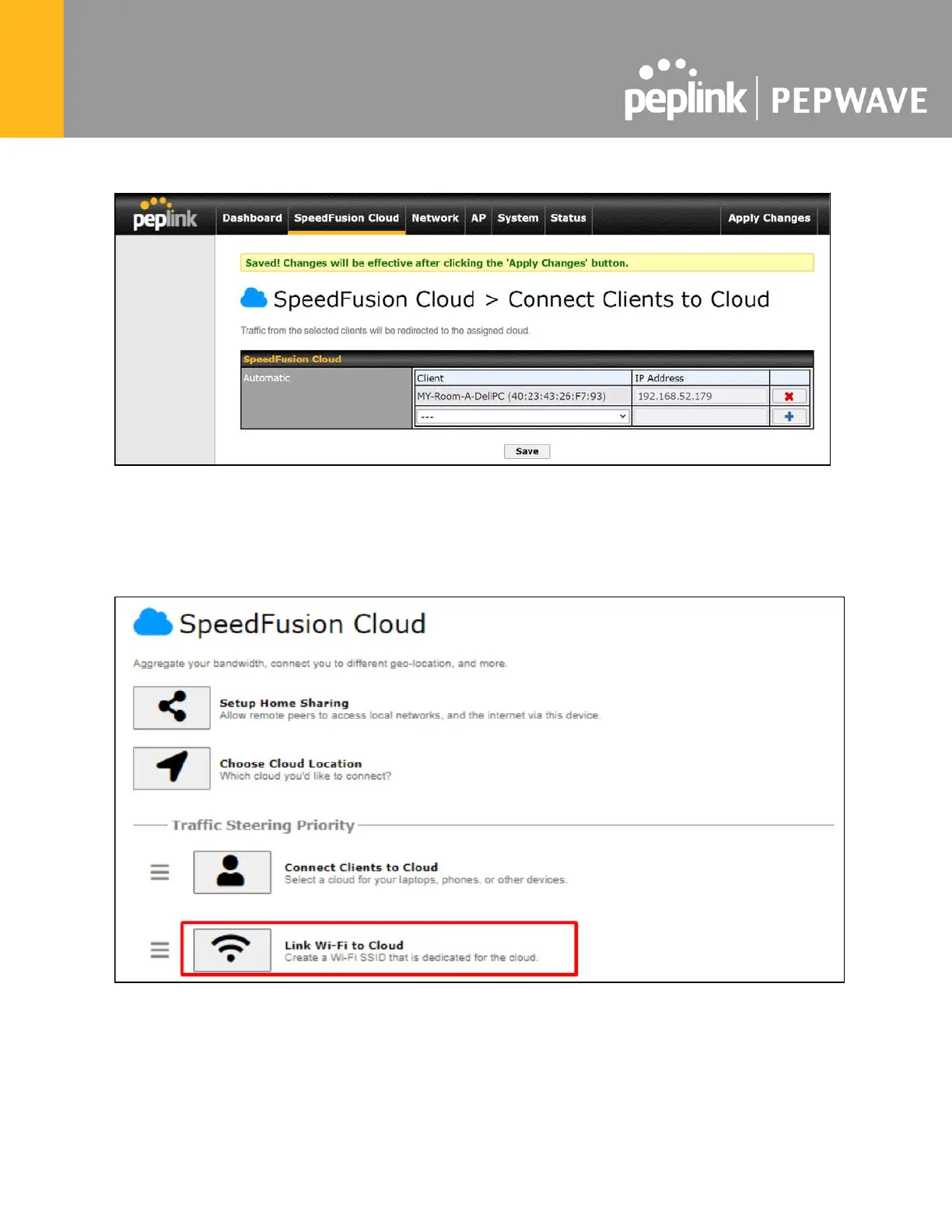The width and height of the screenshot is (952, 1232).
Task: Remove MY-Room-A-DellPC client with red X
Action: pos(789,397)
